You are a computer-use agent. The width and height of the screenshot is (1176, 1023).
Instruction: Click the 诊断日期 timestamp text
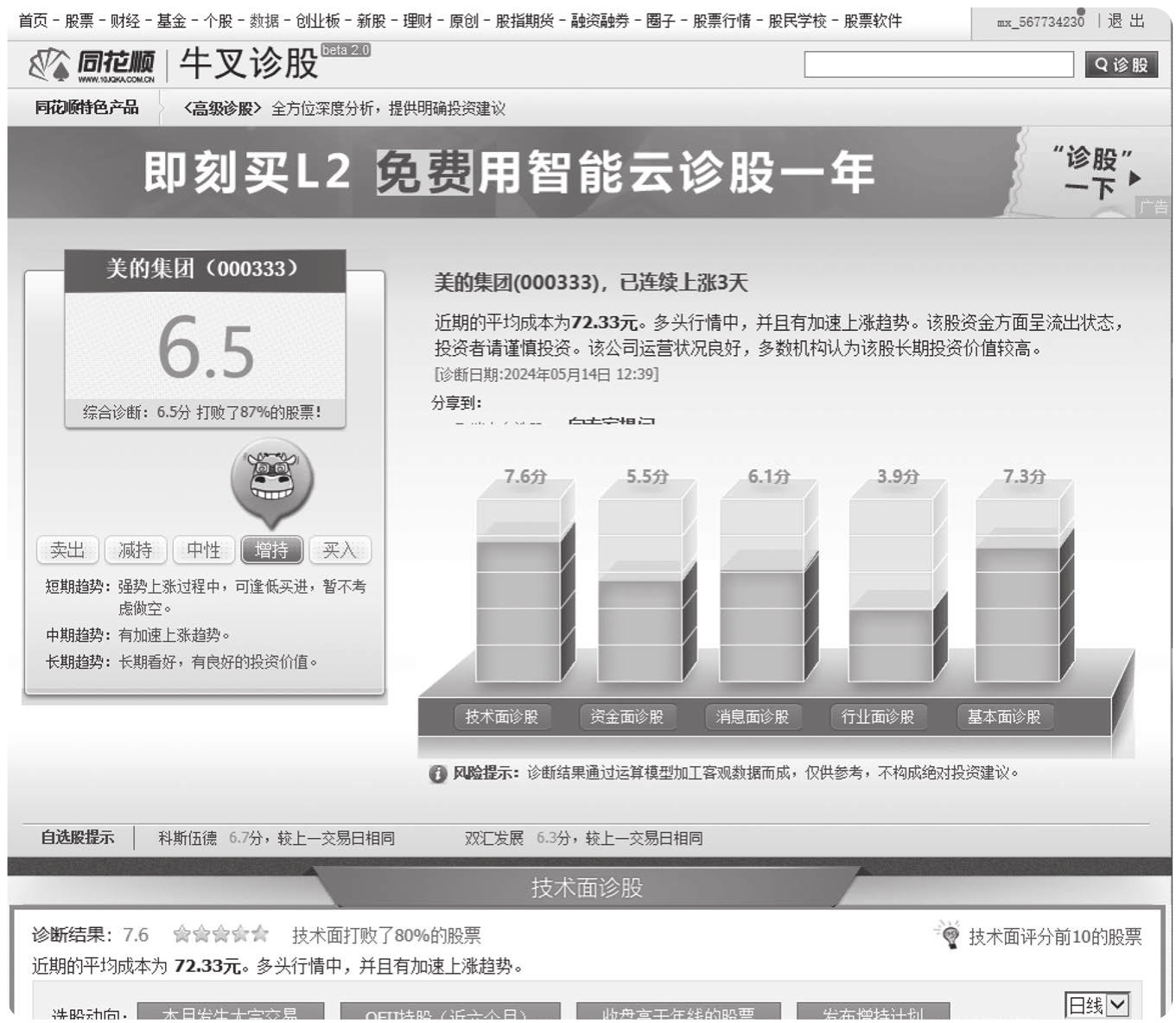coord(546,374)
